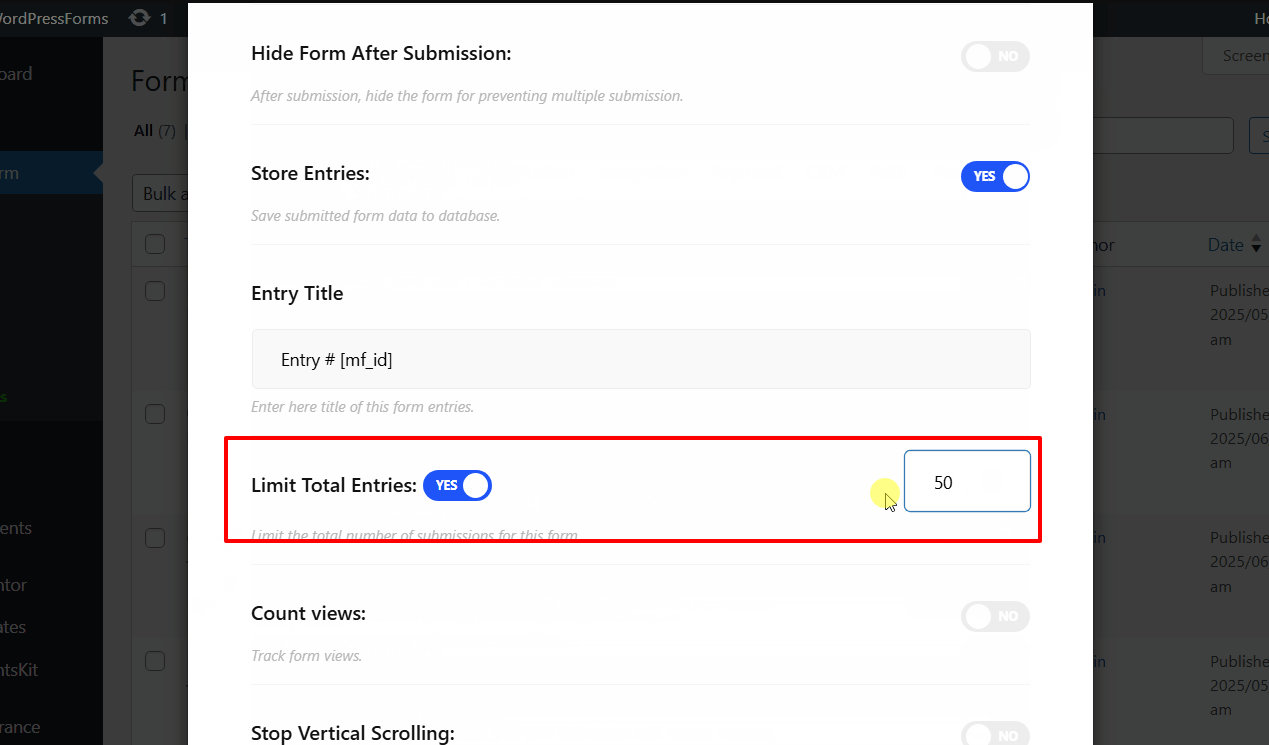1269x745 pixels.
Task: Enable the Hide Form After Submission toggle
Action: tap(995, 57)
